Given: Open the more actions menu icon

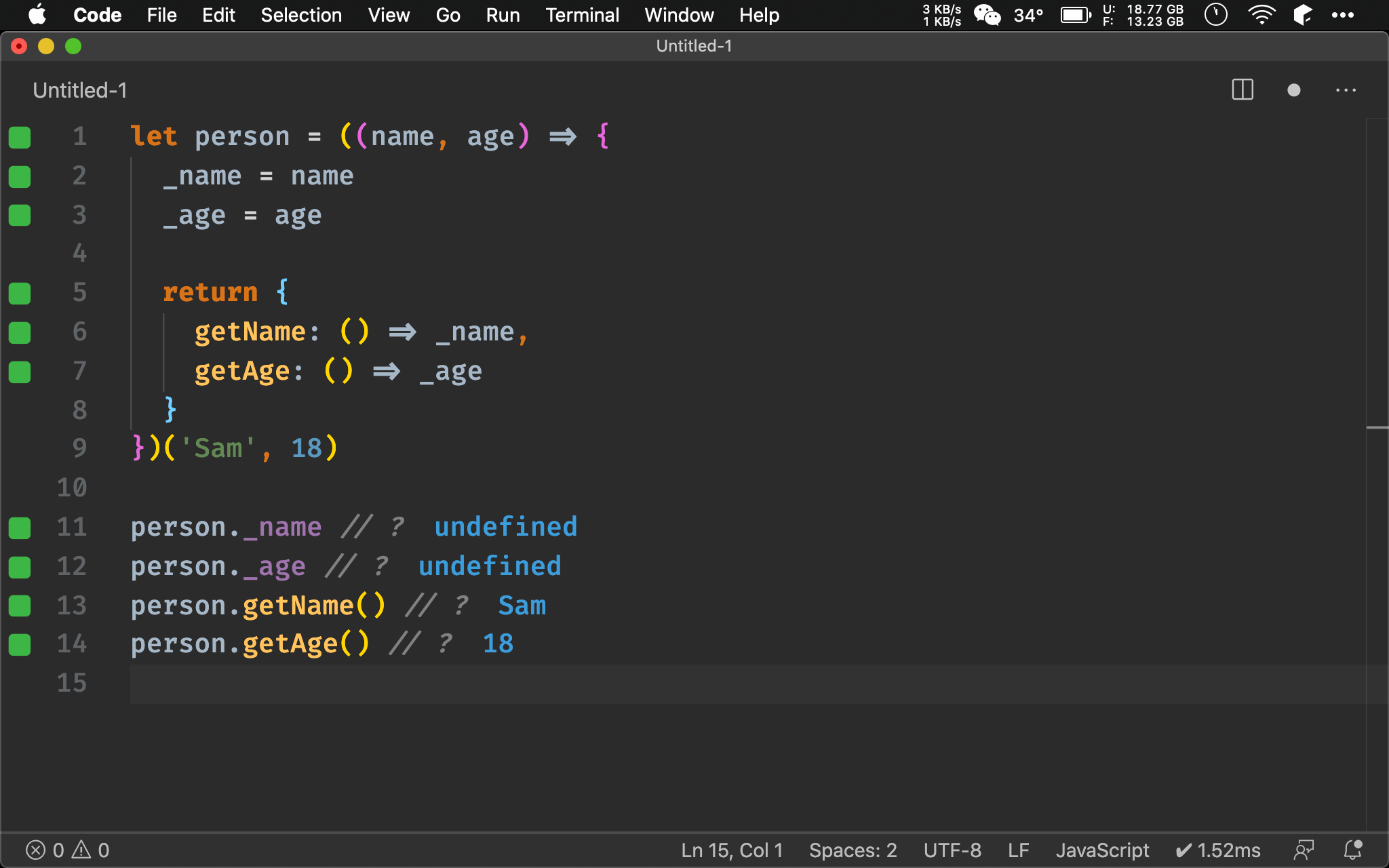Looking at the screenshot, I should click(1346, 91).
